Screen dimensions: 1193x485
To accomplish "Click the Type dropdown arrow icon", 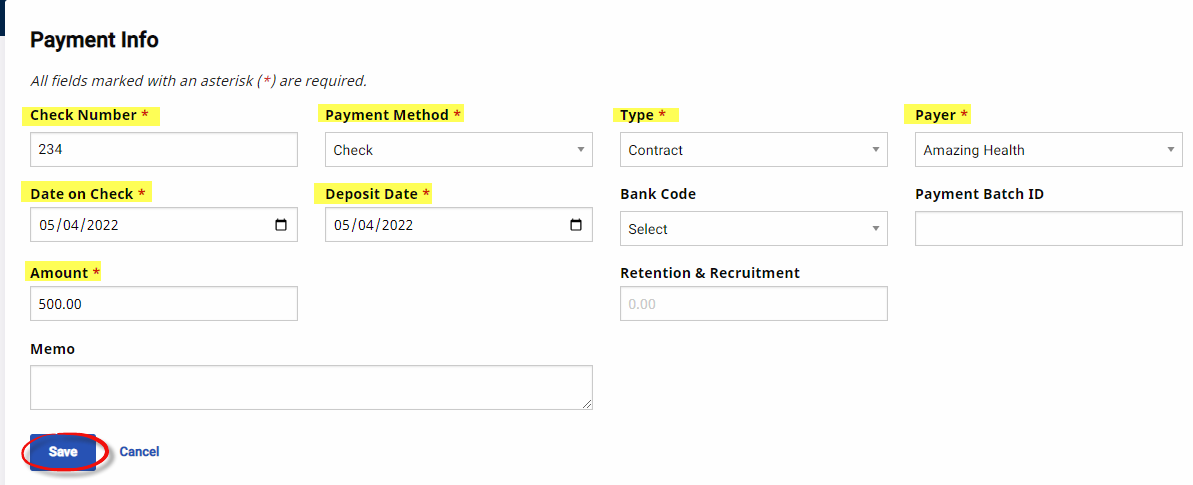I will coord(876,150).
